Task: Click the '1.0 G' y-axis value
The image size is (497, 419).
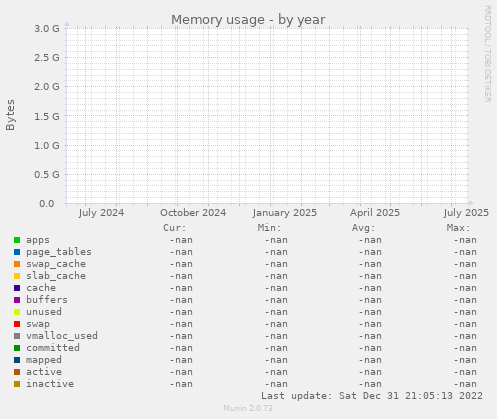Action: [x=47, y=145]
